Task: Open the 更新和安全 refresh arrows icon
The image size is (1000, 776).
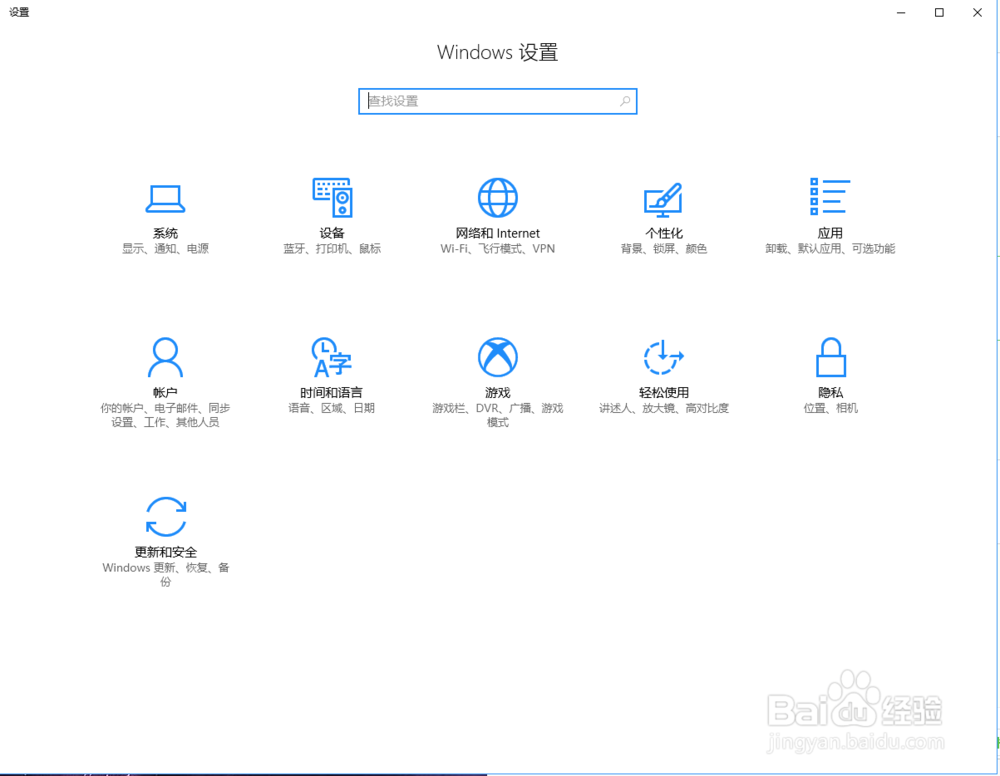Action: tap(166, 516)
